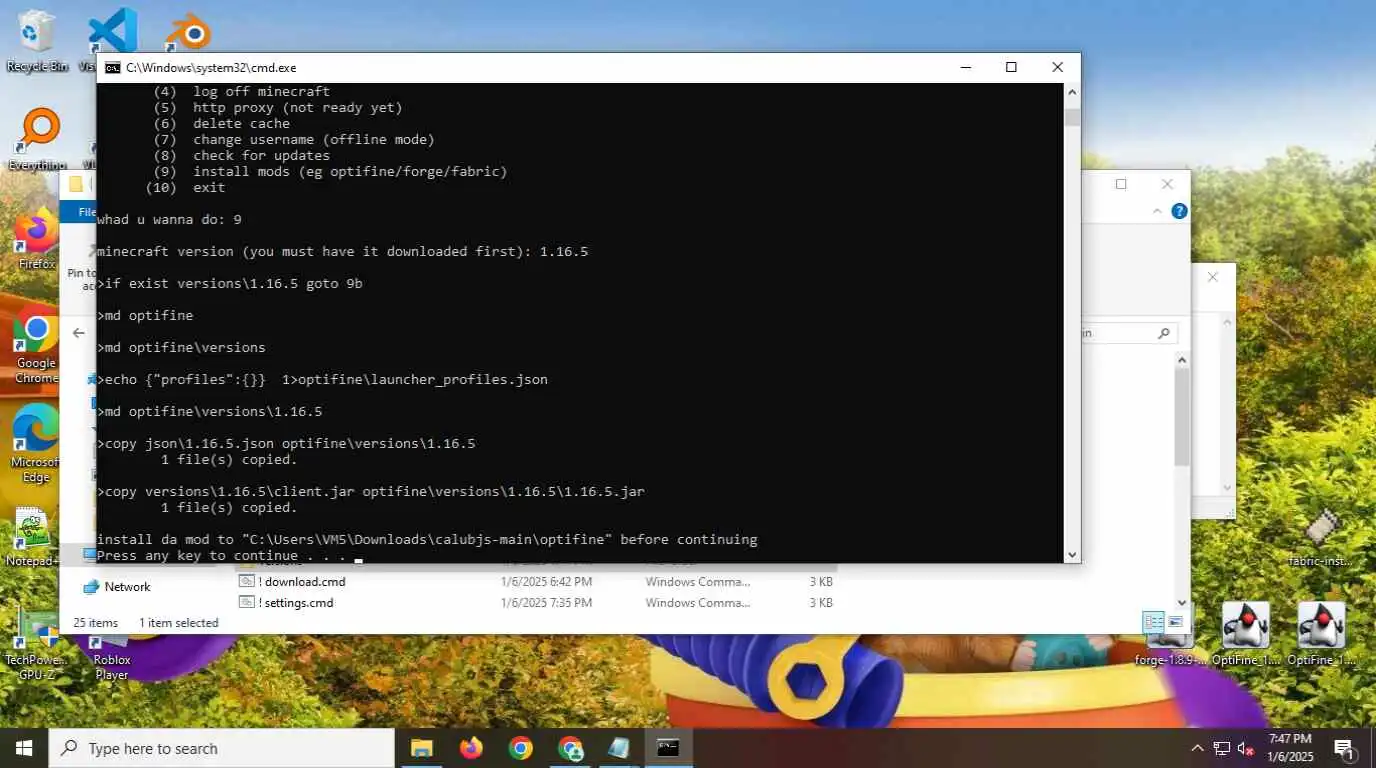Viewport: 1376px width, 768px height.
Task: Open the network status tray icon
Action: 1221,748
